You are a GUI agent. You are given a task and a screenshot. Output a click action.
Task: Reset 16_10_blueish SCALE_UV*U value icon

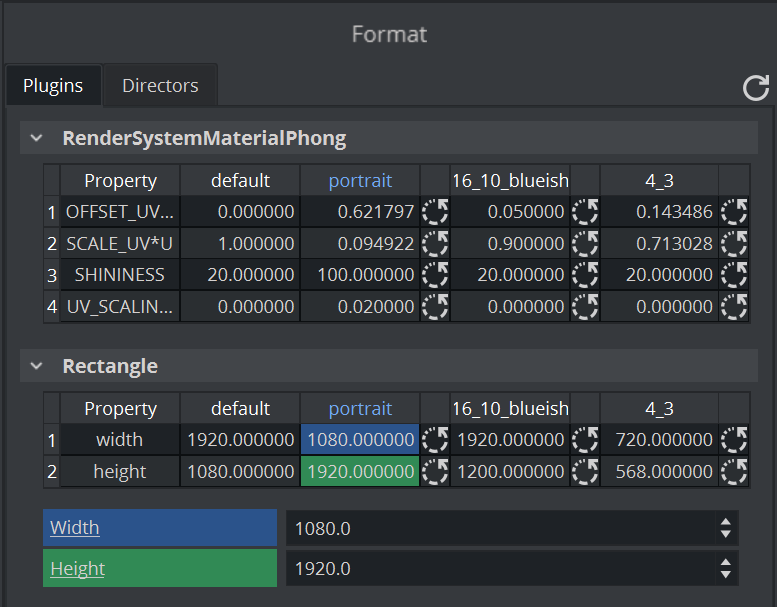(585, 243)
